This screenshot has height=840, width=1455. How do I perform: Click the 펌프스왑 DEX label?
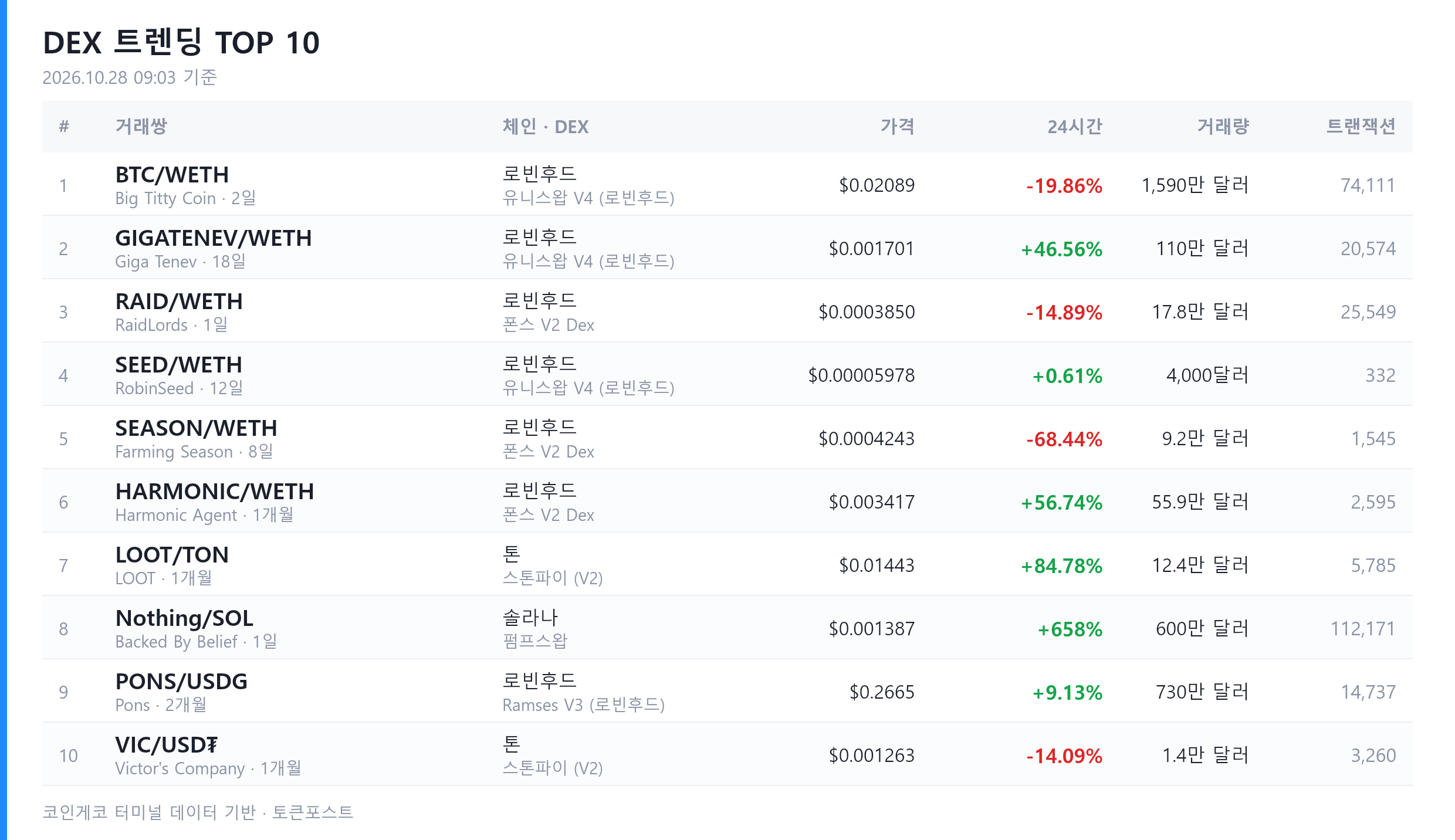coord(534,641)
